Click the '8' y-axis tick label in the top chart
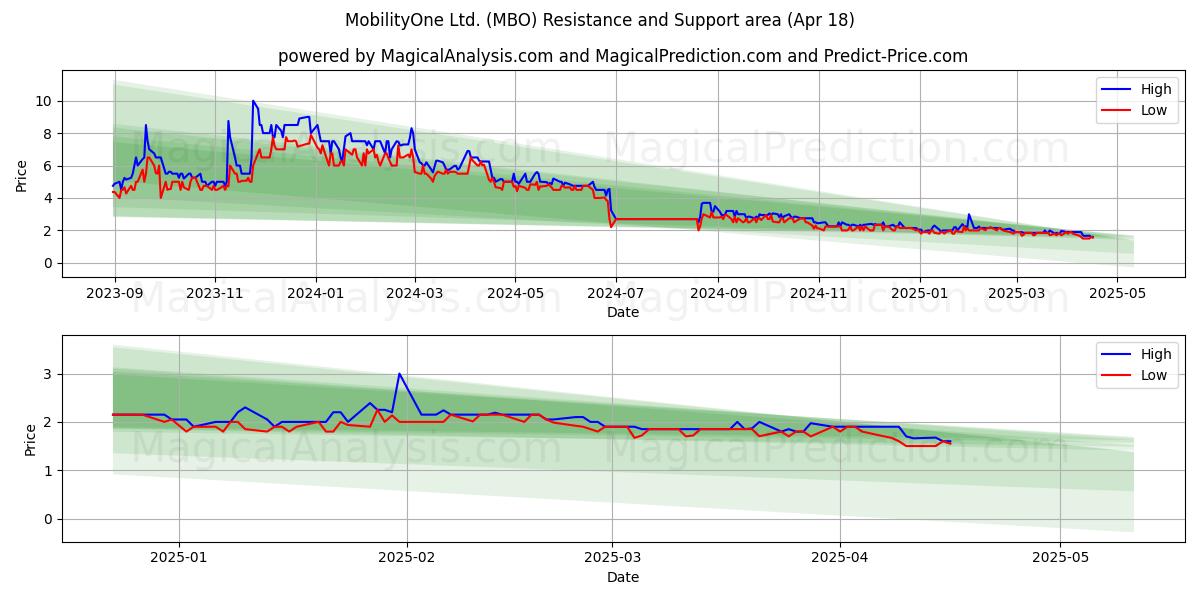The height and width of the screenshot is (600, 1200). pyautogui.click(x=49, y=133)
